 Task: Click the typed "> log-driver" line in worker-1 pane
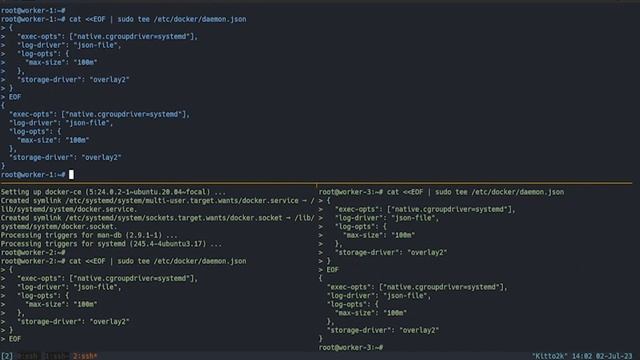coord(61,45)
